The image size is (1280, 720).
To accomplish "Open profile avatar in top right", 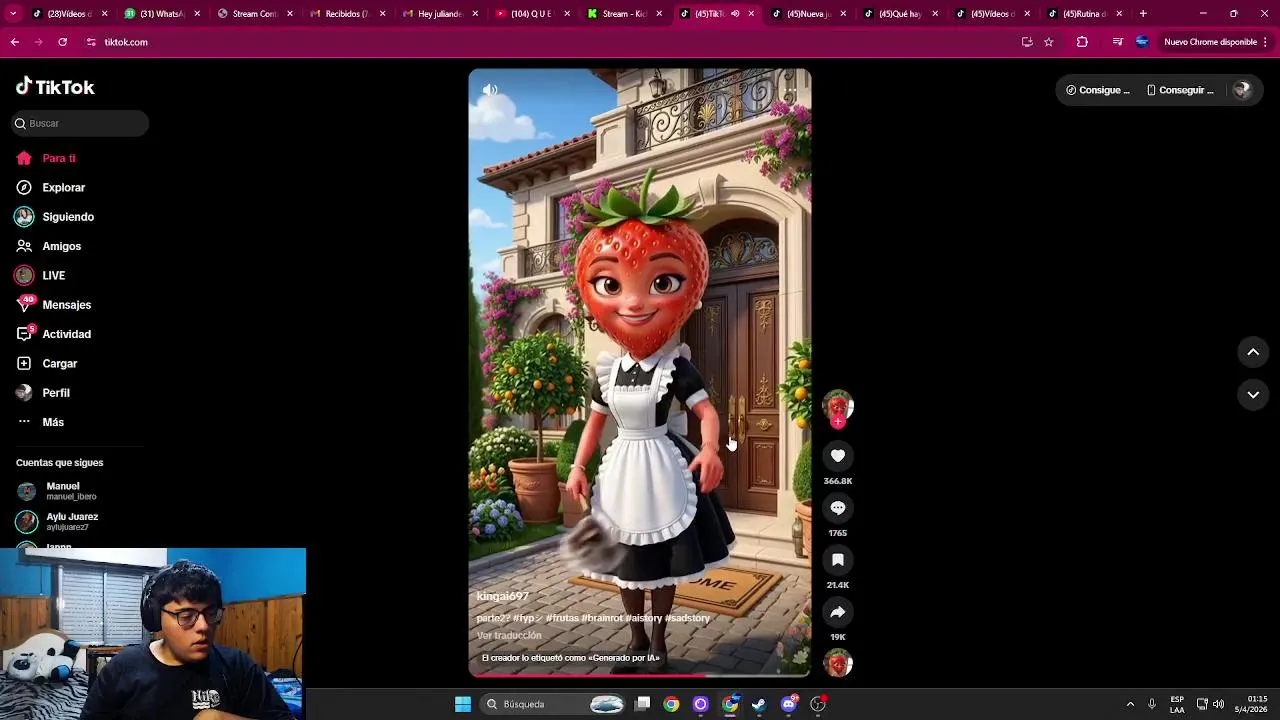I will (1242, 90).
